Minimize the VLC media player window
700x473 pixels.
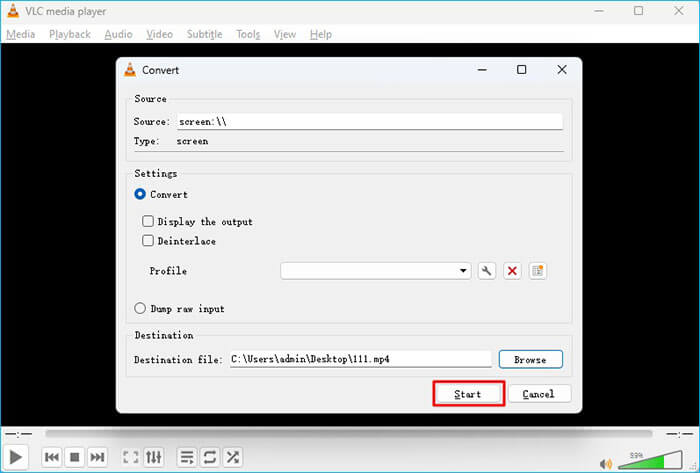[x=599, y=11]
